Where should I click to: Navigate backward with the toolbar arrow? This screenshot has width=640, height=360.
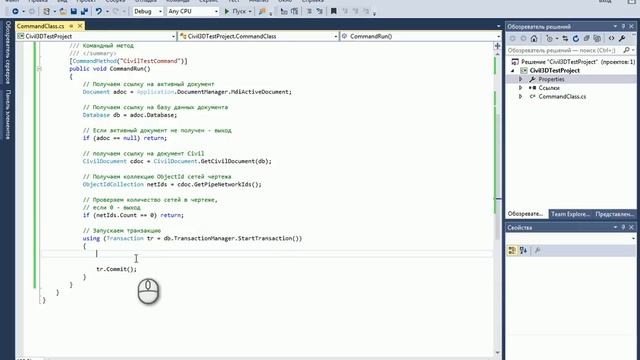click(x=15, y=11)
